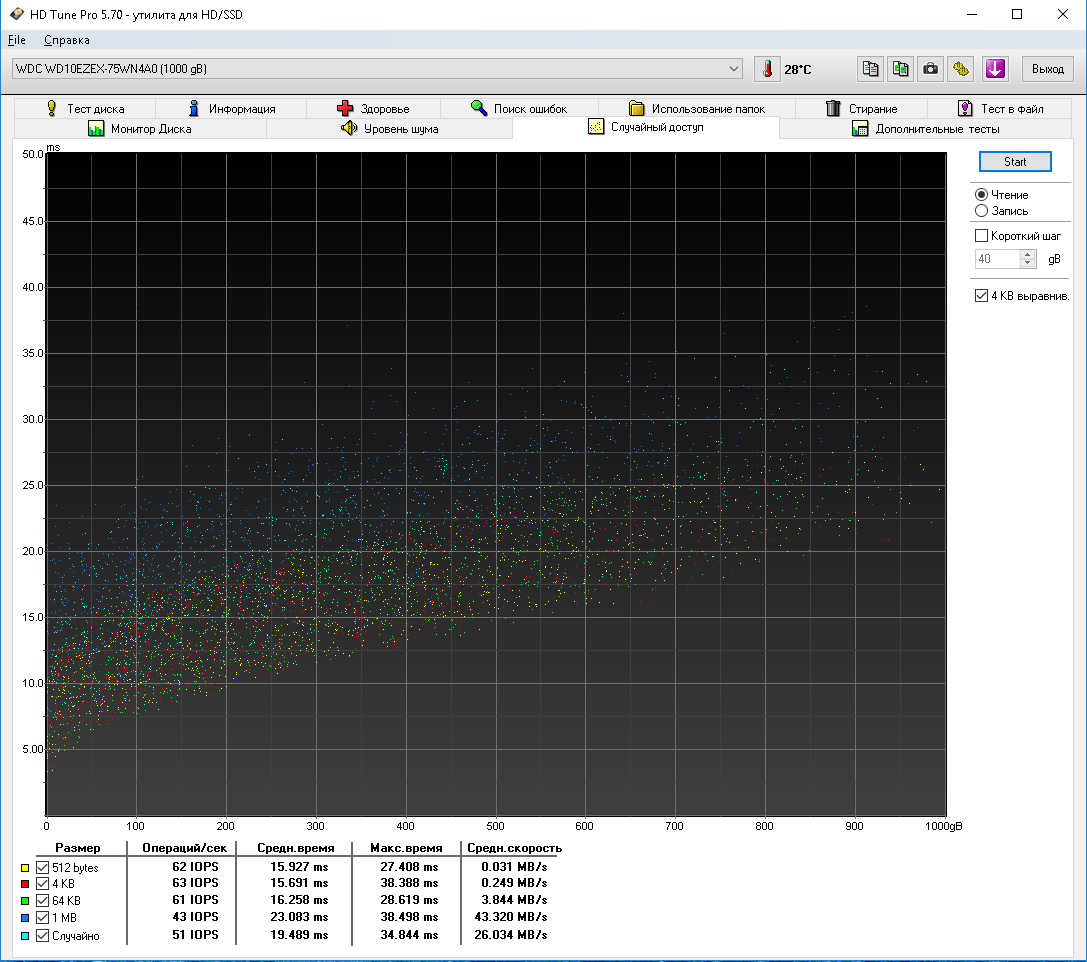Click the Операций/сек column header
The image size is (1087, 962).
[x=184, y=848]
